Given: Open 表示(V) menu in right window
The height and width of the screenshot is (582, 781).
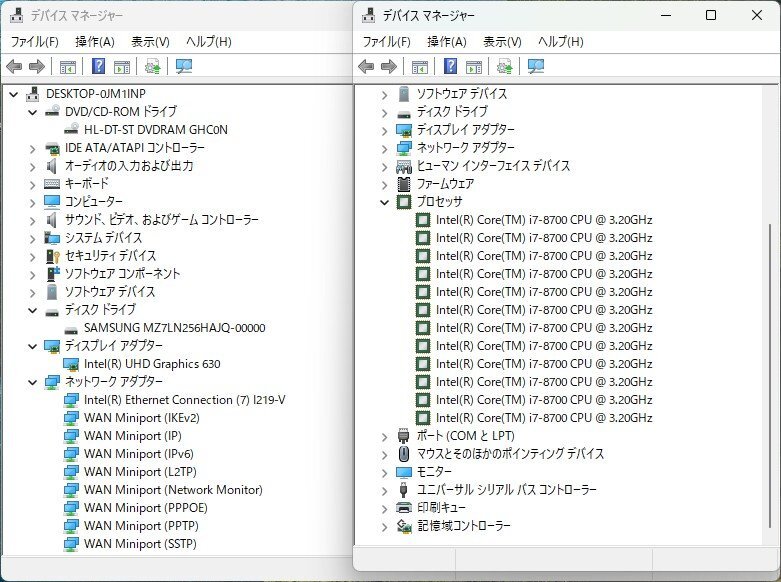Looking at the screenshot, I should (x=502, y=42).
